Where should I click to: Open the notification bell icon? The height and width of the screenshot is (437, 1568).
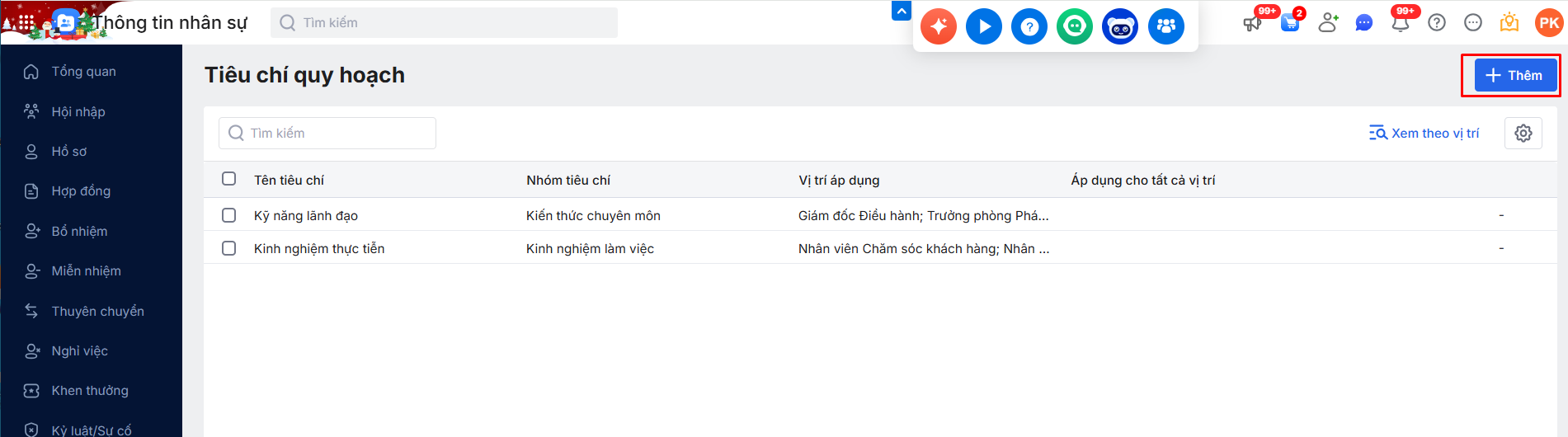click(1400, 23)
